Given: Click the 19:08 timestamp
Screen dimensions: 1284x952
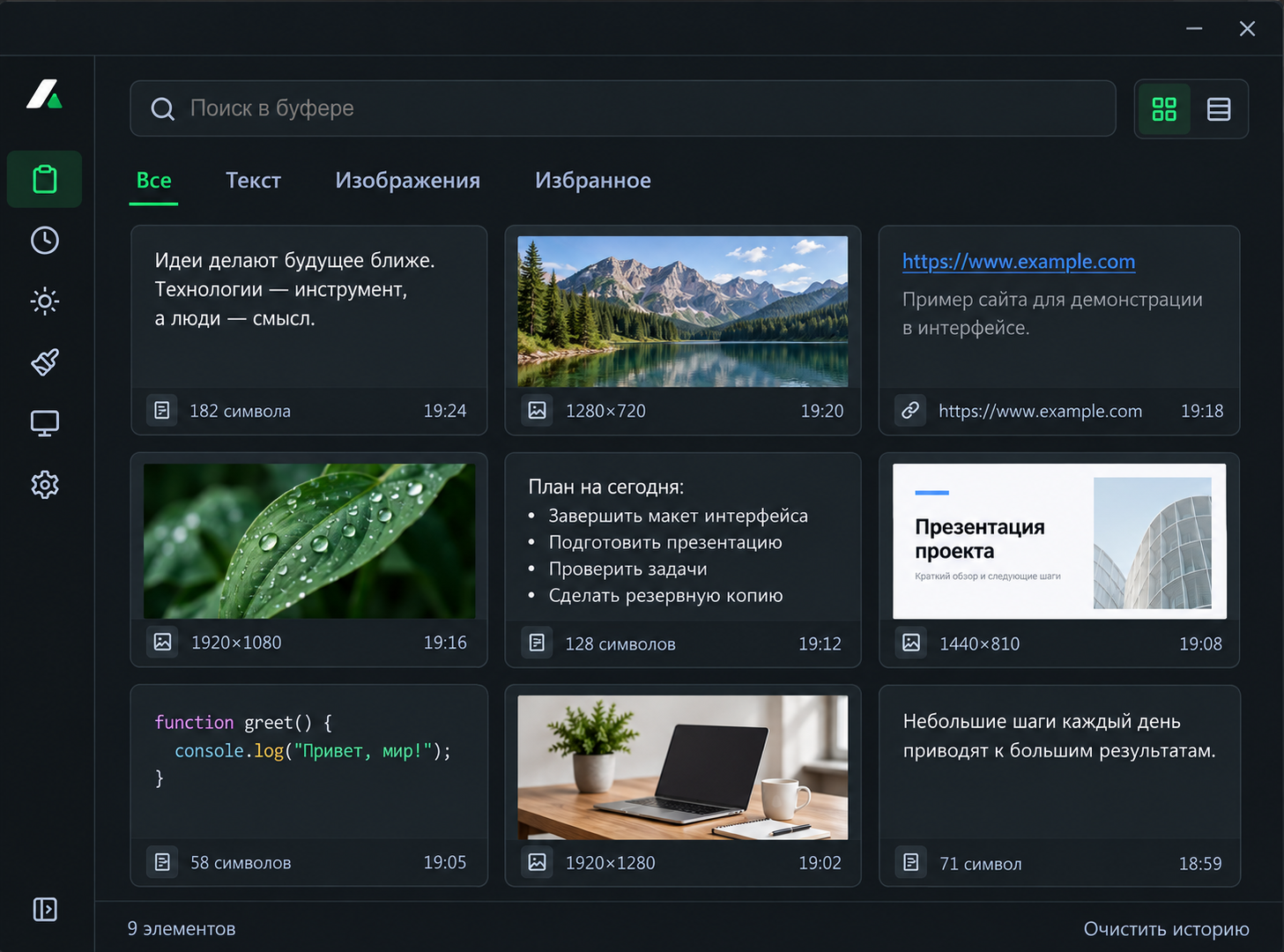Looking at the screenshot, I should click(1200, 644).
